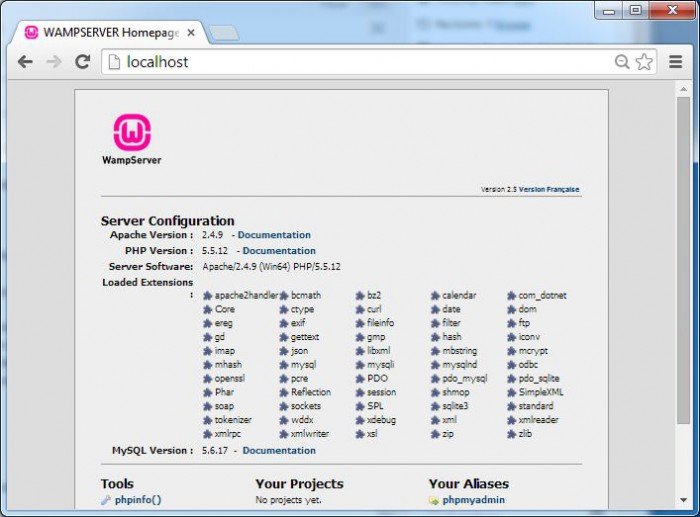700x517 pixels.
Task: Bookmark this page with the star icon
Action: point(644,62)
